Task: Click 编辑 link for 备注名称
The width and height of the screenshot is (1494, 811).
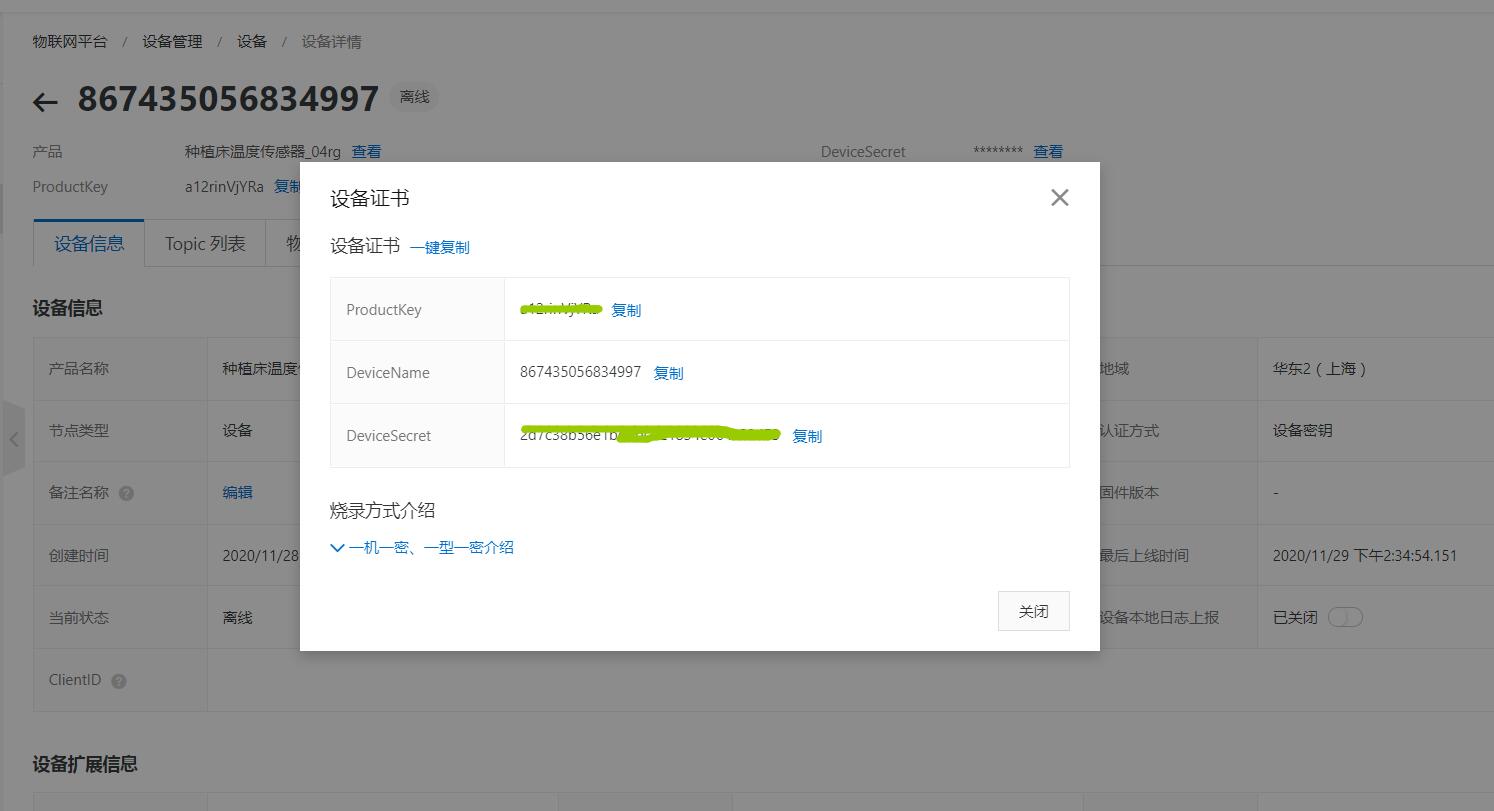Action: [237, 492]
